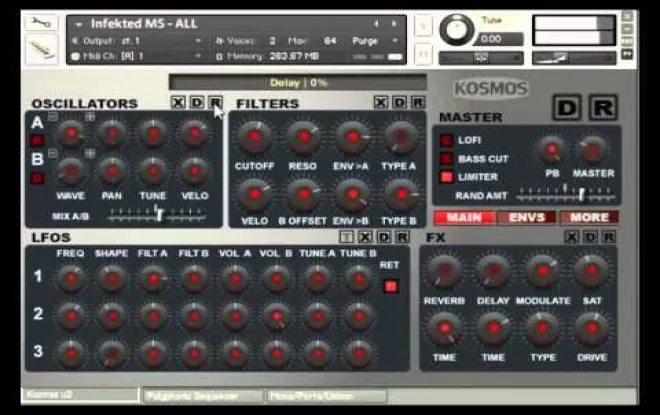Click the Tune knob

pyautogui.click(x=456, y=29)
